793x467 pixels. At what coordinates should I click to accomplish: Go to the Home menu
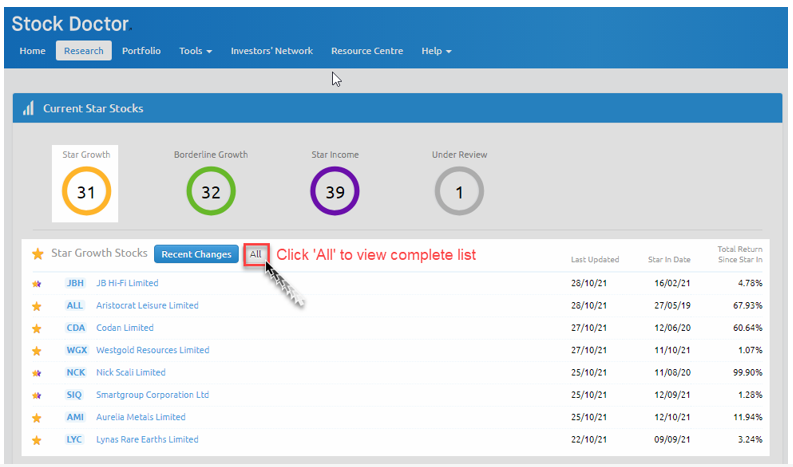[x=32, y=51]
